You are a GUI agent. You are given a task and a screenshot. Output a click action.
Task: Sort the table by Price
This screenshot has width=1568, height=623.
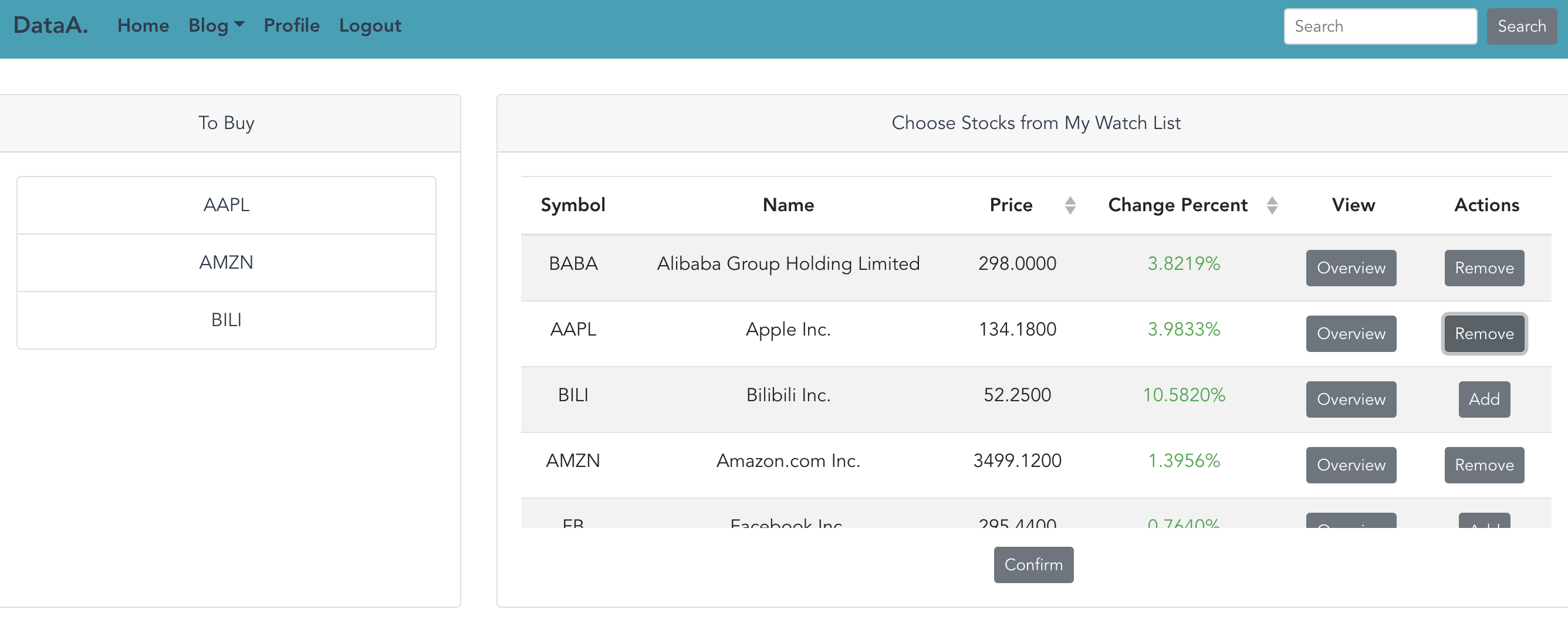[1069, 205]
